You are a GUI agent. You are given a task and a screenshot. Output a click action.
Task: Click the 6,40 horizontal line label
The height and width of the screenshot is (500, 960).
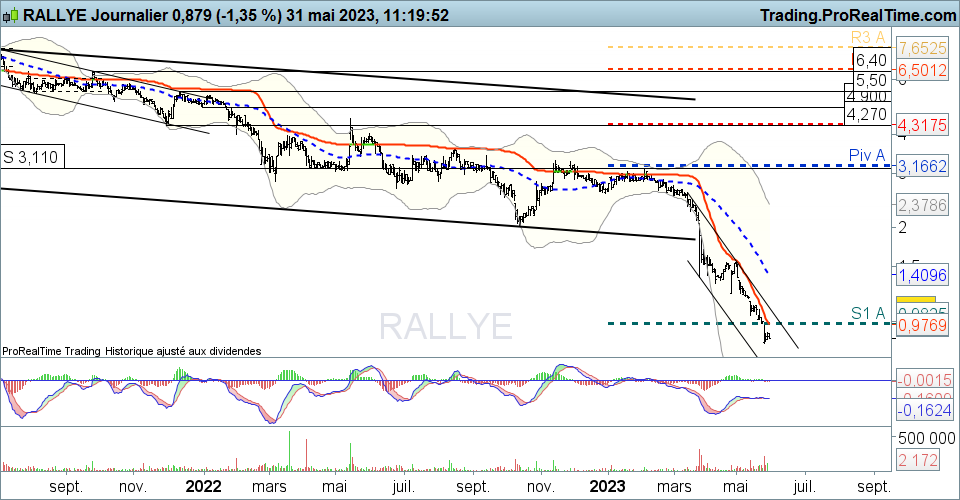(871, 60)
